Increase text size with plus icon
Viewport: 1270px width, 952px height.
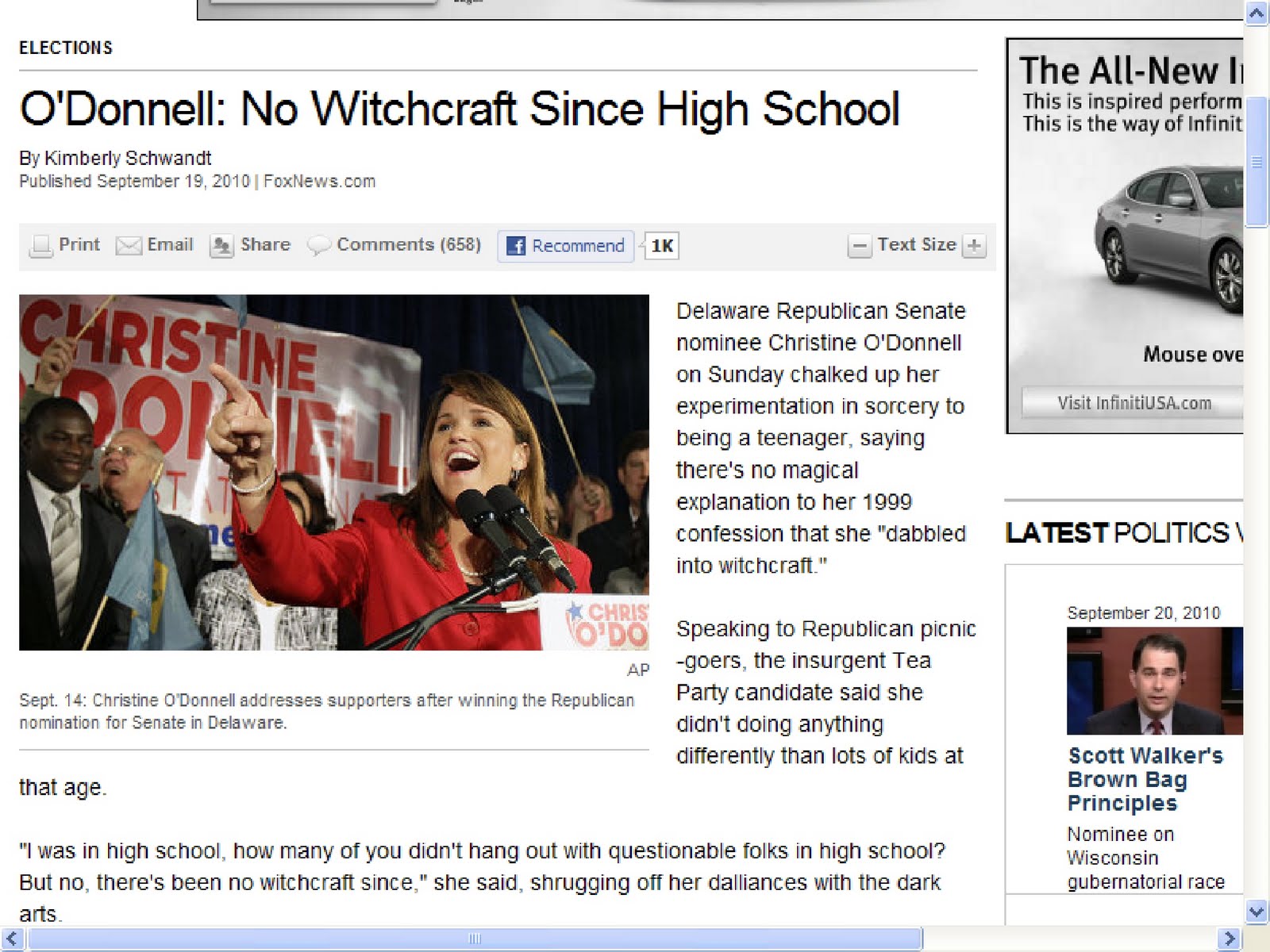[x=974, y=246]
